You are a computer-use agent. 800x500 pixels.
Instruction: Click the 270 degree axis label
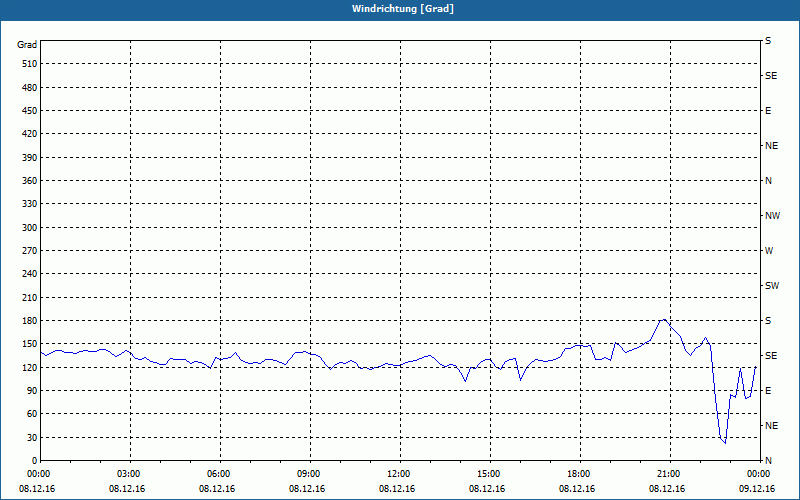point(27,251)
